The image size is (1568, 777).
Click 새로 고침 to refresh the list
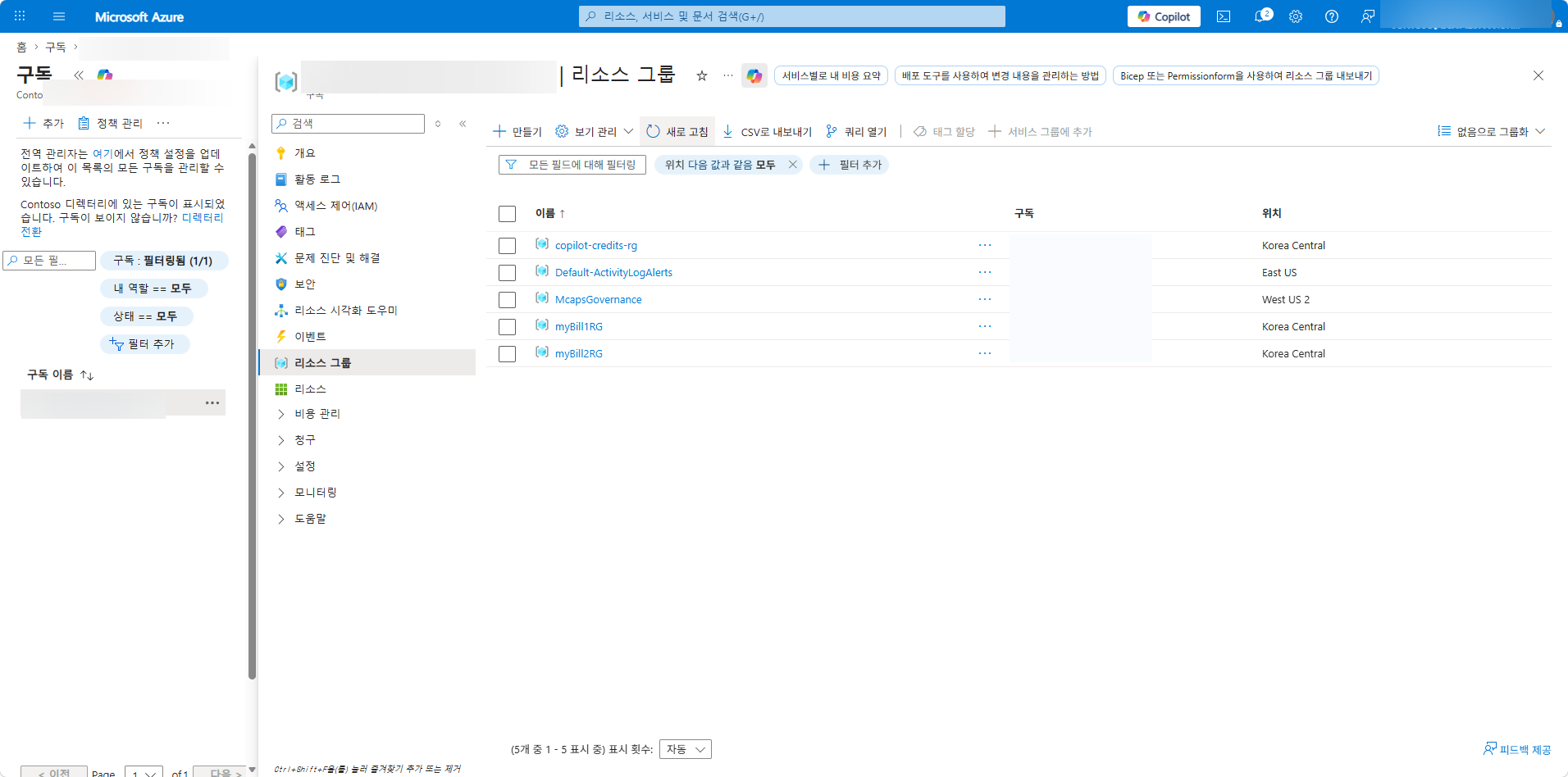coord(677,132)
